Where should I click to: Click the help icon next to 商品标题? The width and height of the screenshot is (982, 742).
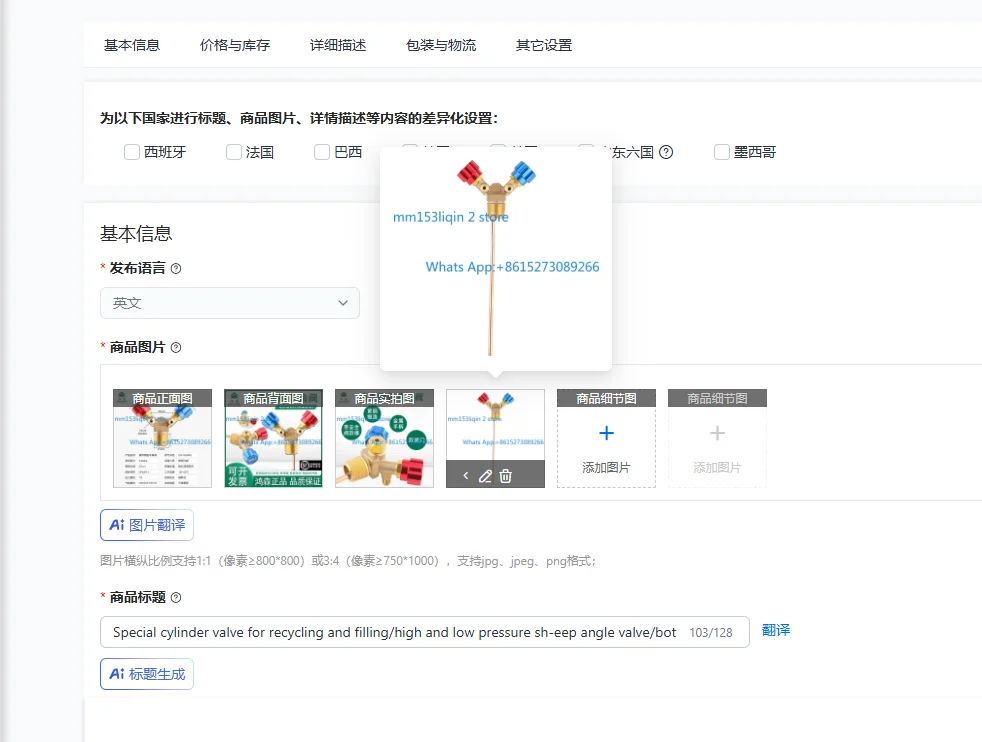point(176,597)
